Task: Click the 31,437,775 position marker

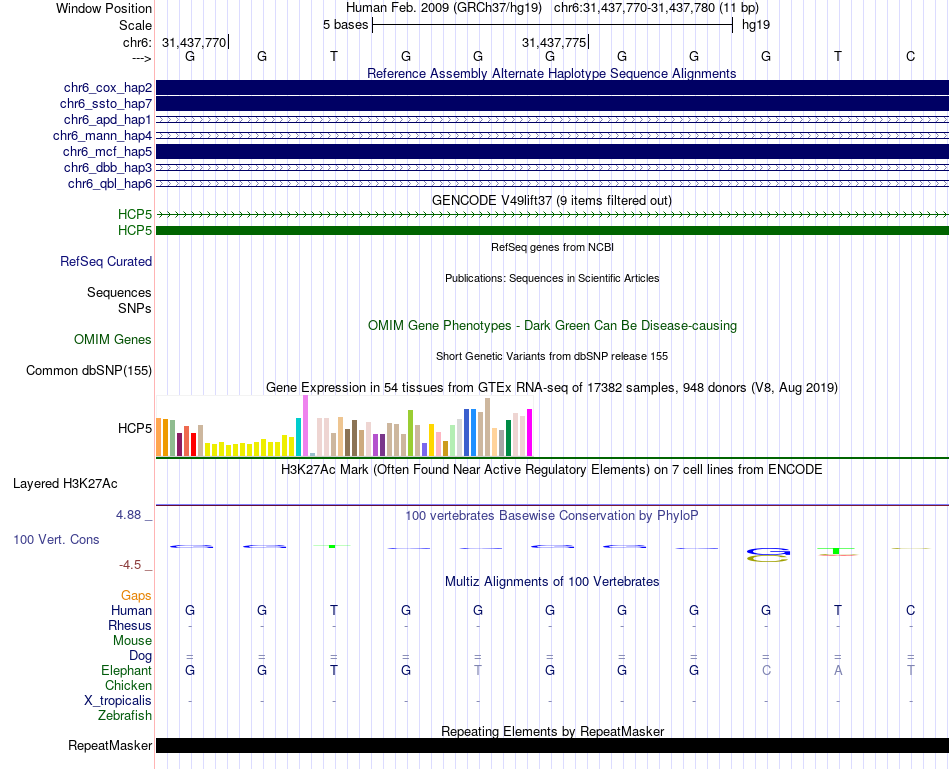Action: [x=554, y=42]
